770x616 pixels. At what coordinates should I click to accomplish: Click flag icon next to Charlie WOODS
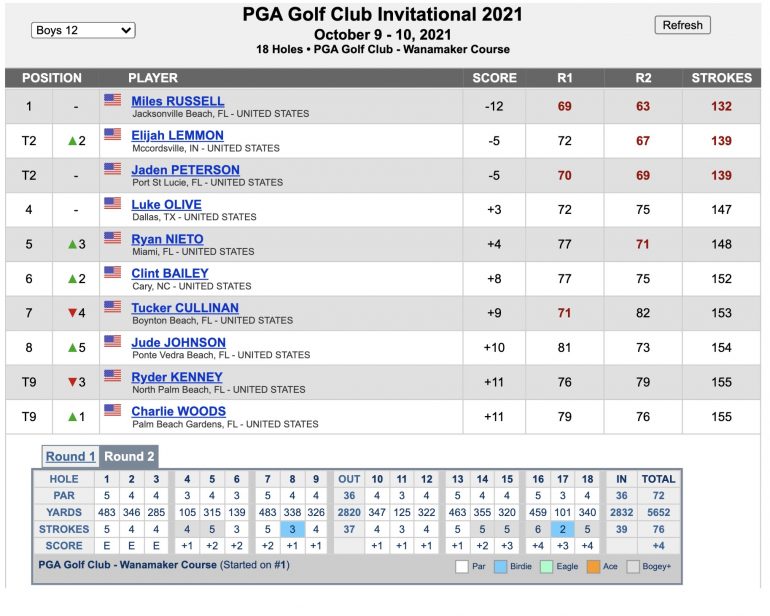[x=112, y=410]
